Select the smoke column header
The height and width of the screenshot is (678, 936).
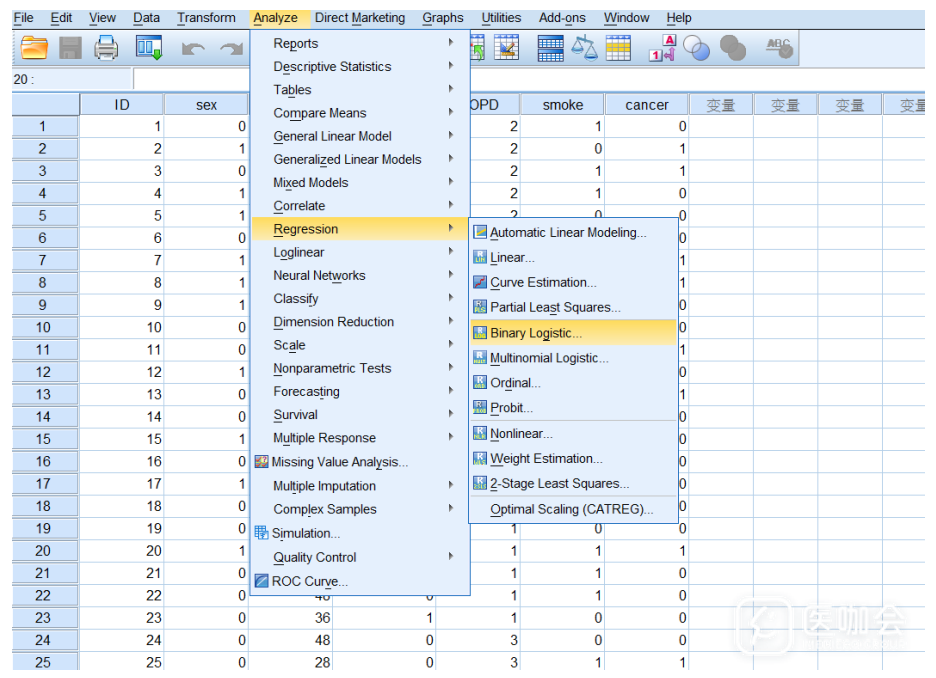click(x=562, y=105)
